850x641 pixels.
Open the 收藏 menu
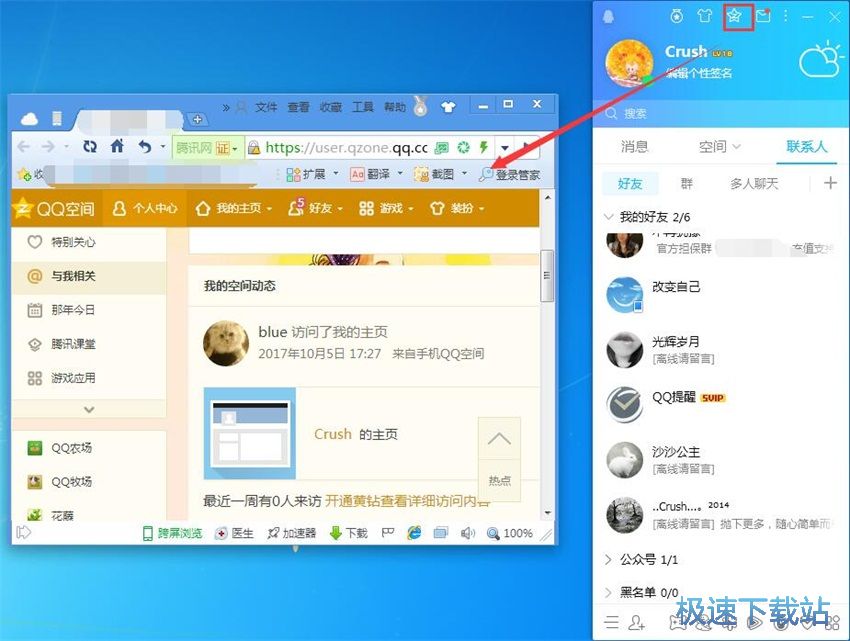331,107
